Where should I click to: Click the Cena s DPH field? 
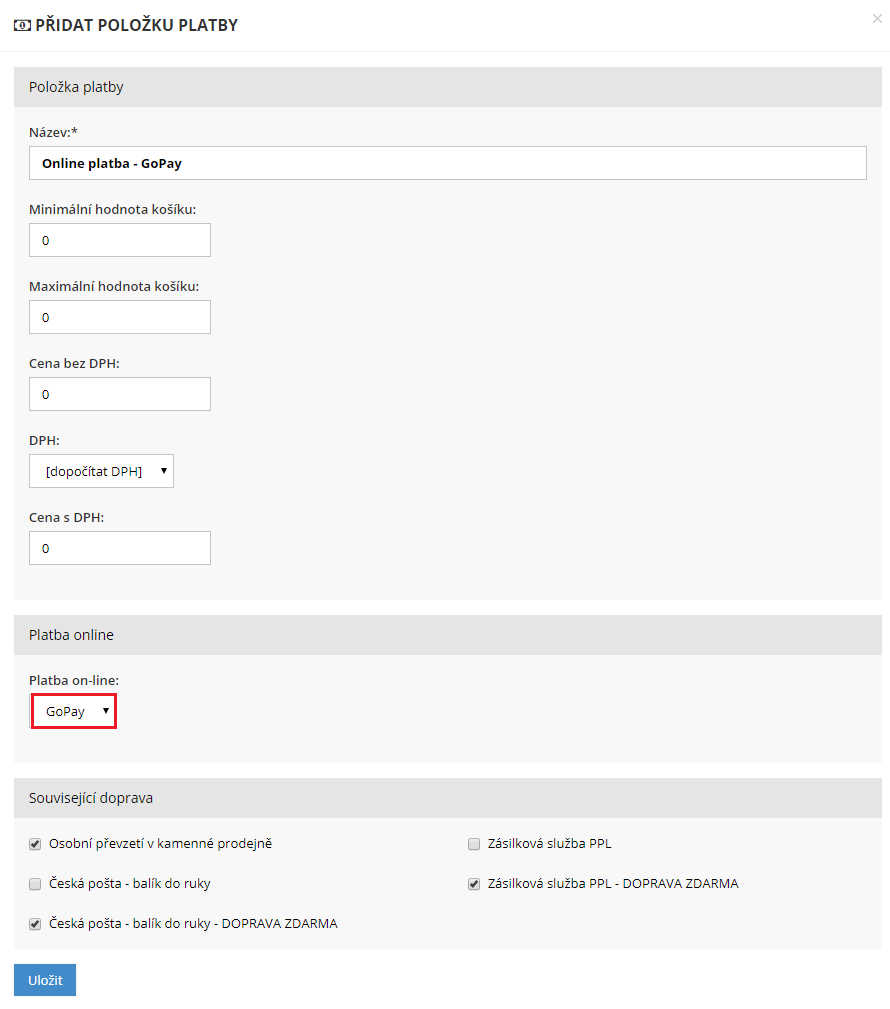120,548
